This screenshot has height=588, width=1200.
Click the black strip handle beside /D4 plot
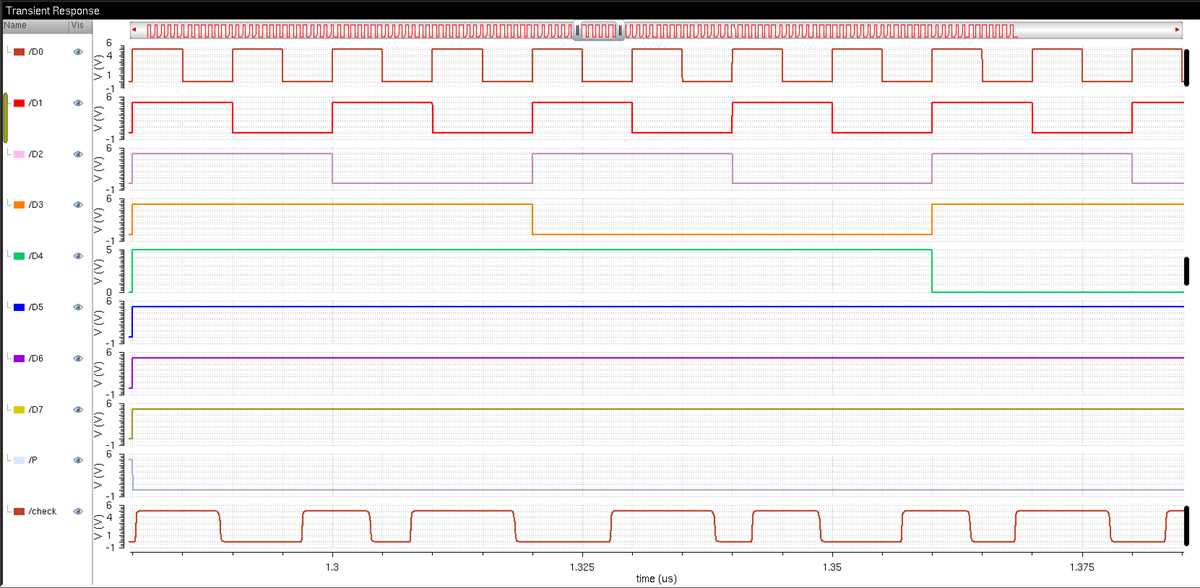(1186, 271)
